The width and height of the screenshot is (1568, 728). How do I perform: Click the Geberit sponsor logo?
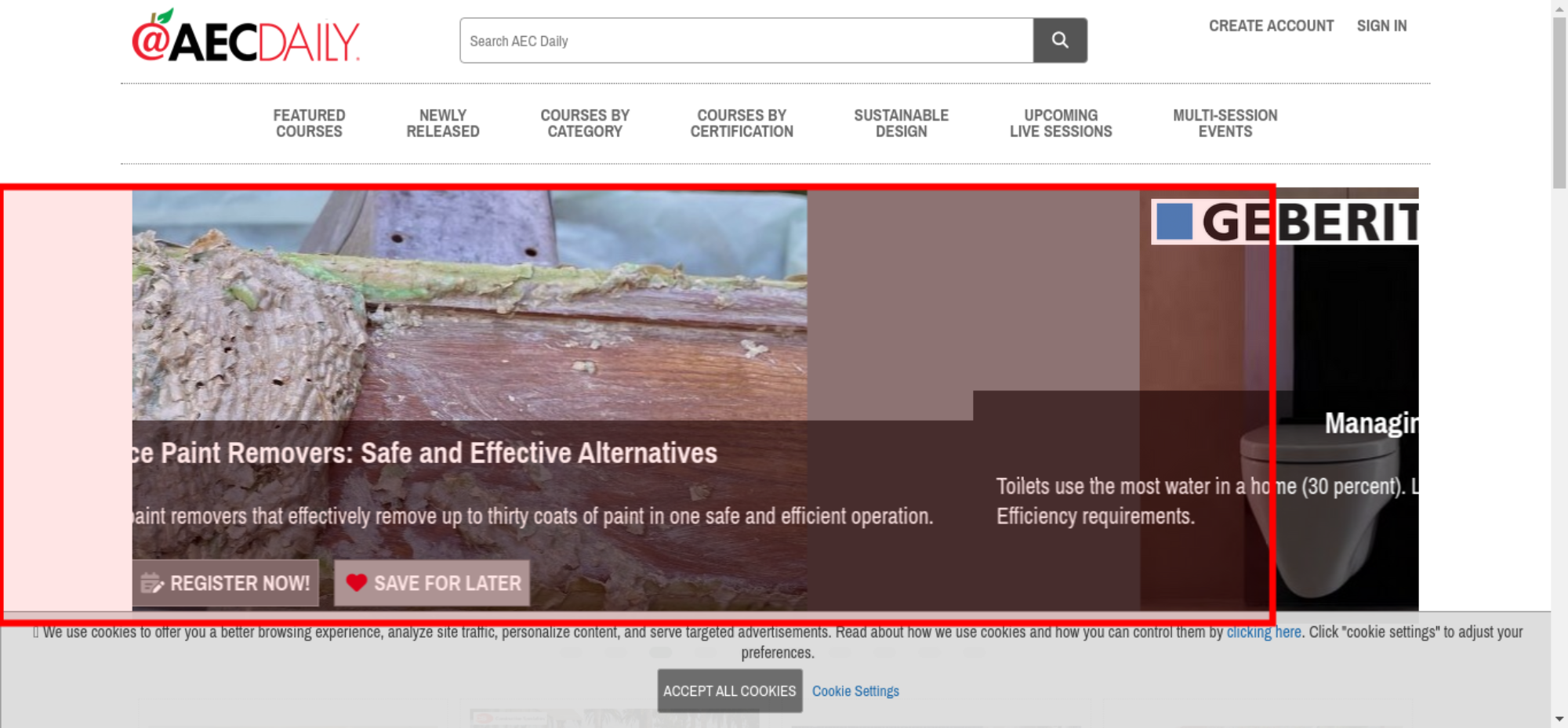pyautogui.click(x=1286, y=223)
